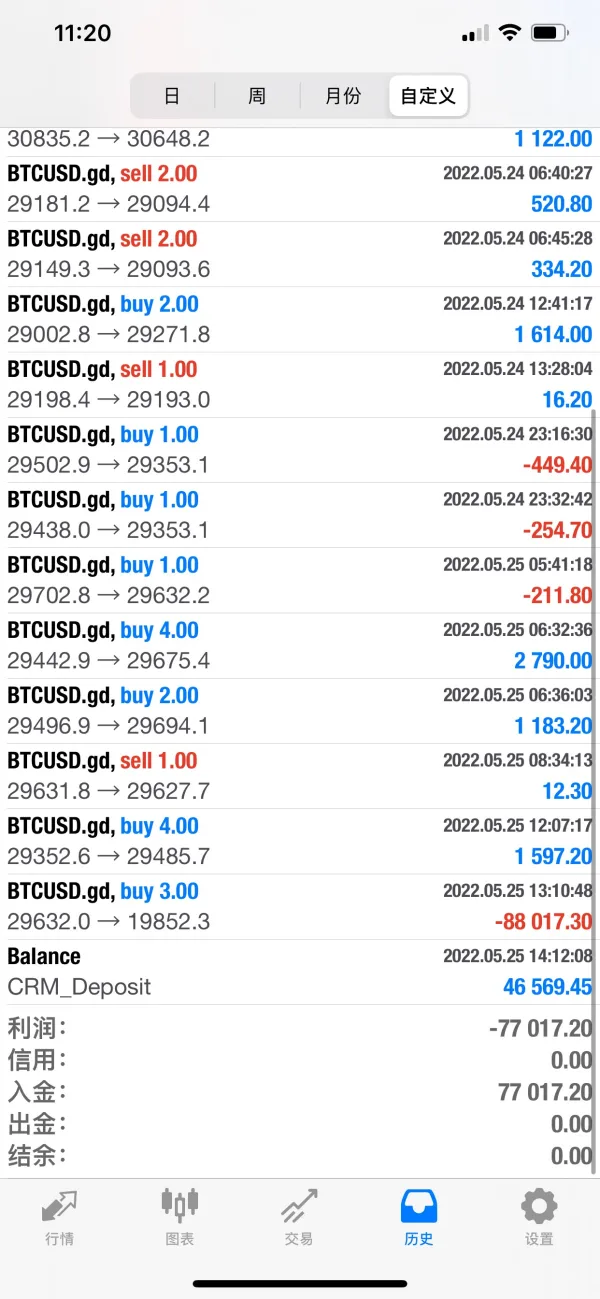Tap the Wi-Fi status icon

(x=510, y=33)
